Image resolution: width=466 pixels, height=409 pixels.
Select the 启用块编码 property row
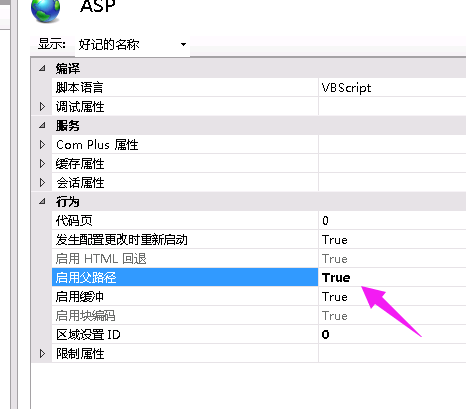coord(185,316)
